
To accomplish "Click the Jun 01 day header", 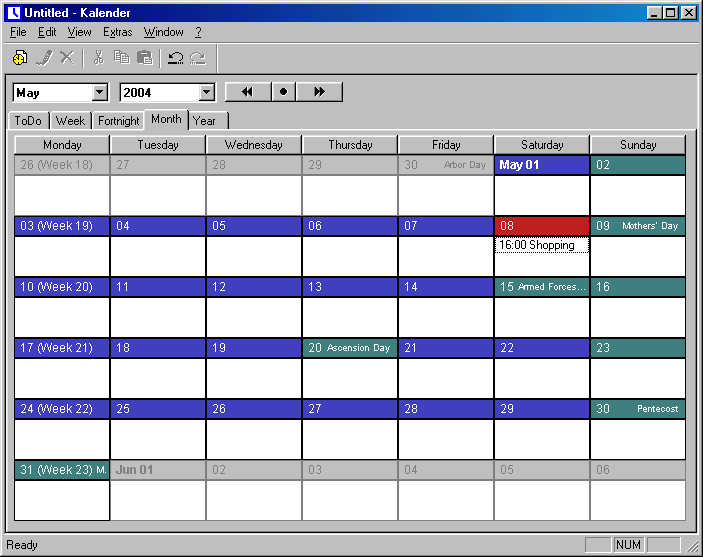I will (x=158, y=470).
